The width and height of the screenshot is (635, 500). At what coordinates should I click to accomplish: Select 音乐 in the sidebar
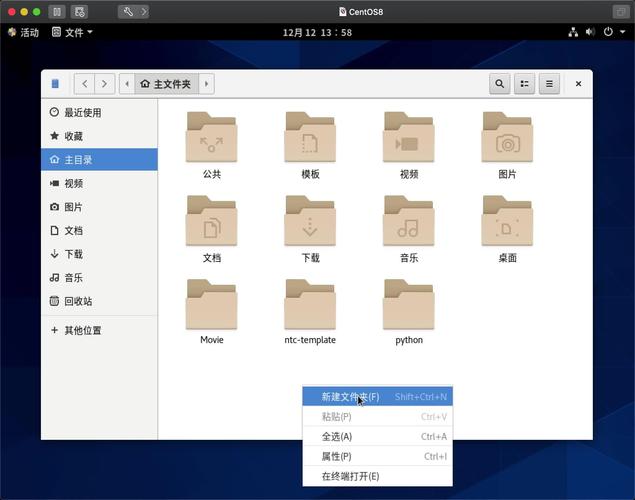(99, 277)
